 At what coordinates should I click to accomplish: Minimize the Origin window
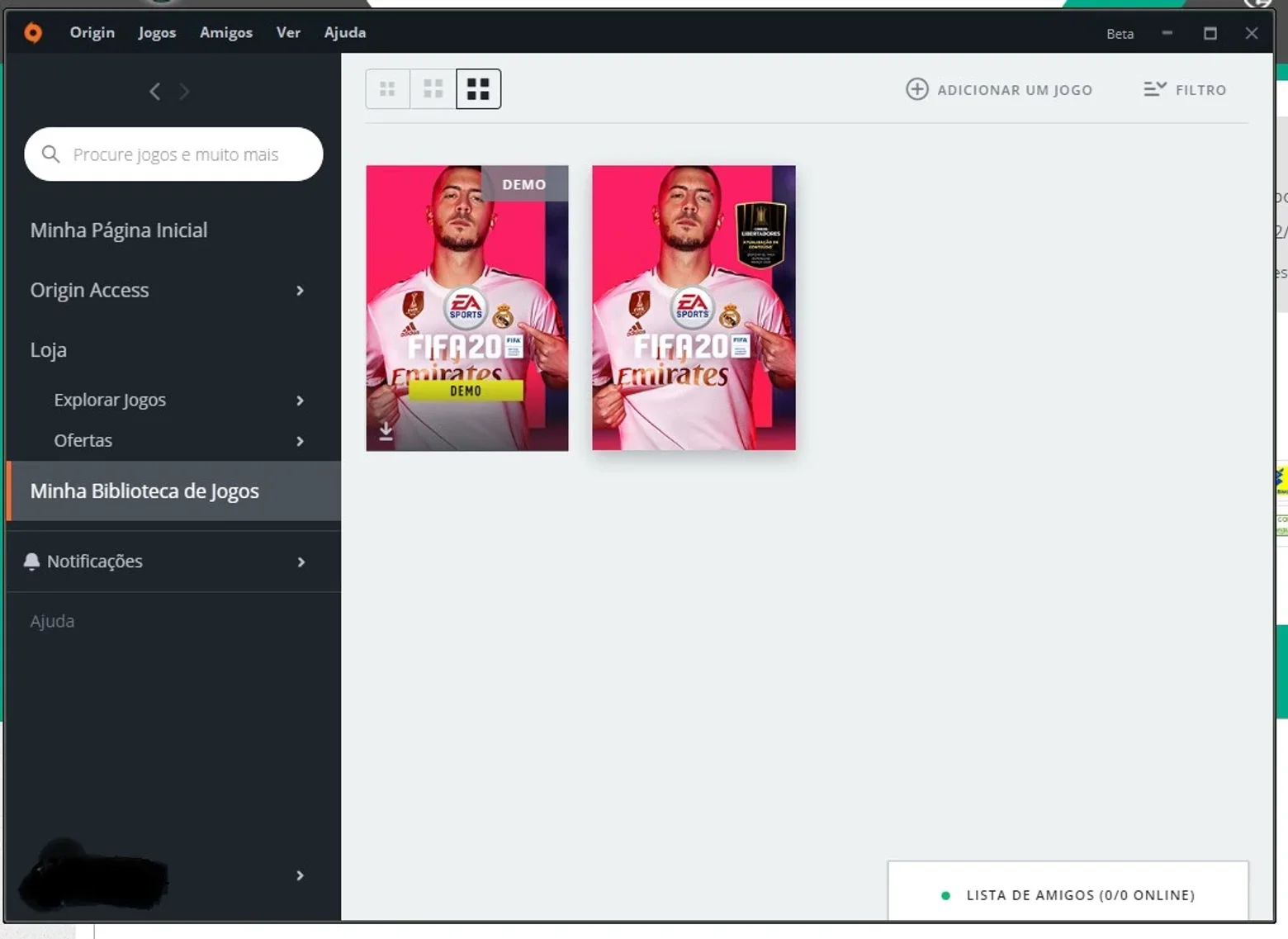pyautogui.click(x=1167, y=33)
